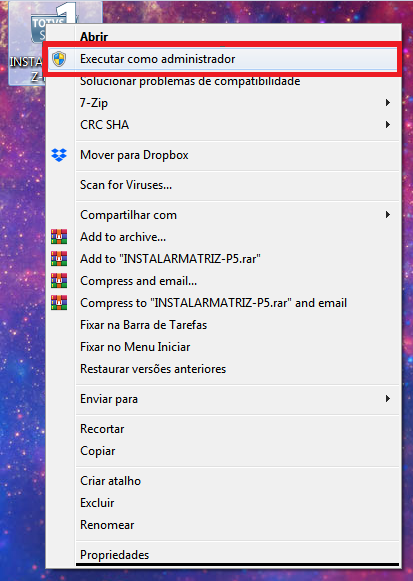
Task: Click the WinRAR icon beside Compress and email...
Action: [x=59, y=280]
